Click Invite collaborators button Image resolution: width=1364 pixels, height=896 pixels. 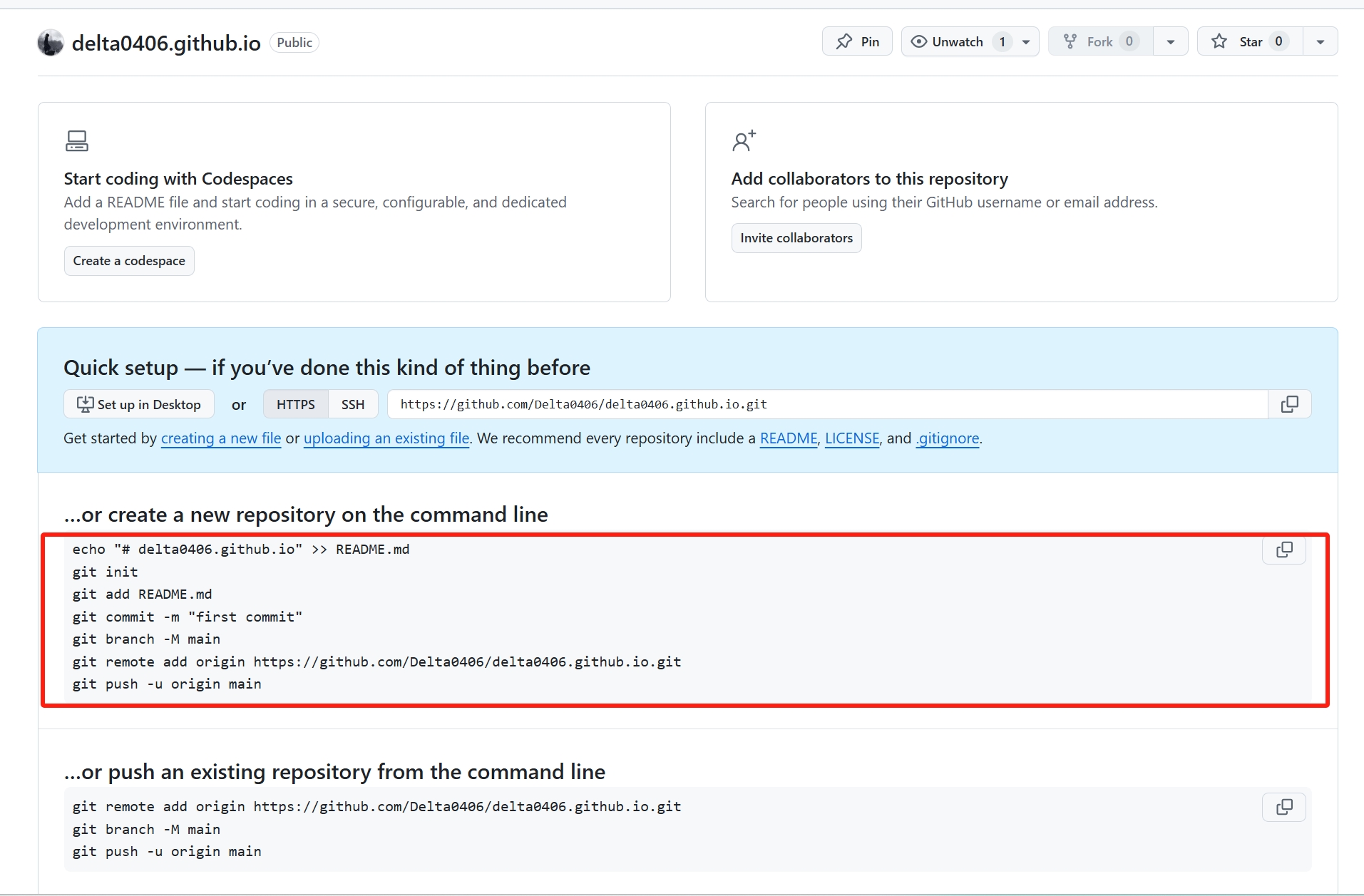(796, 238)
